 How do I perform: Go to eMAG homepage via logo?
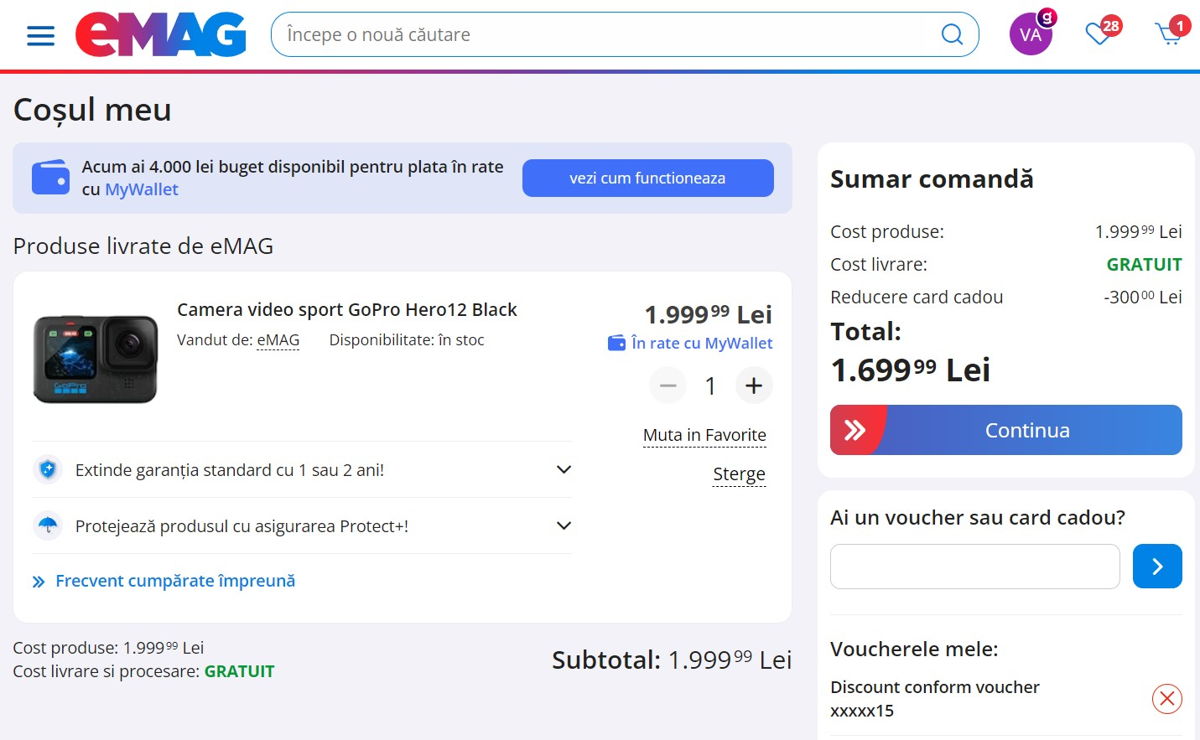(x=160, y=35)
